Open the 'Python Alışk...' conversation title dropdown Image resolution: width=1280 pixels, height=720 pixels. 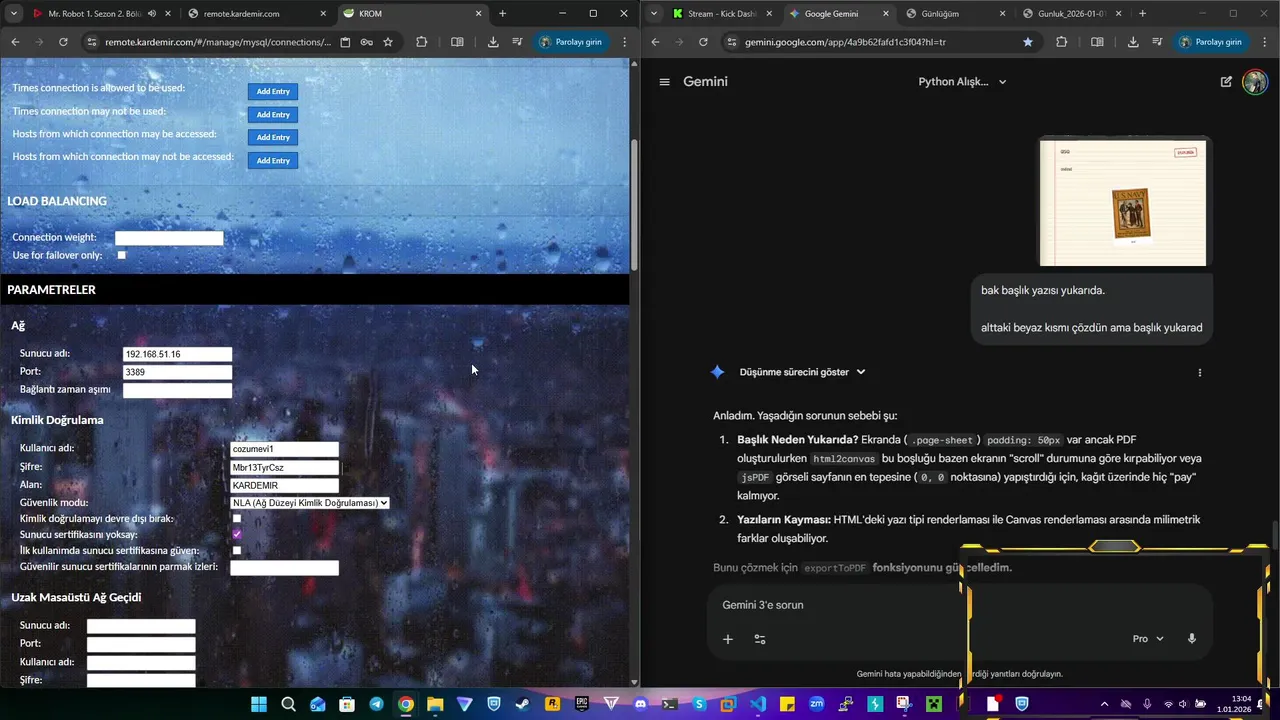[x=962, y=82]
